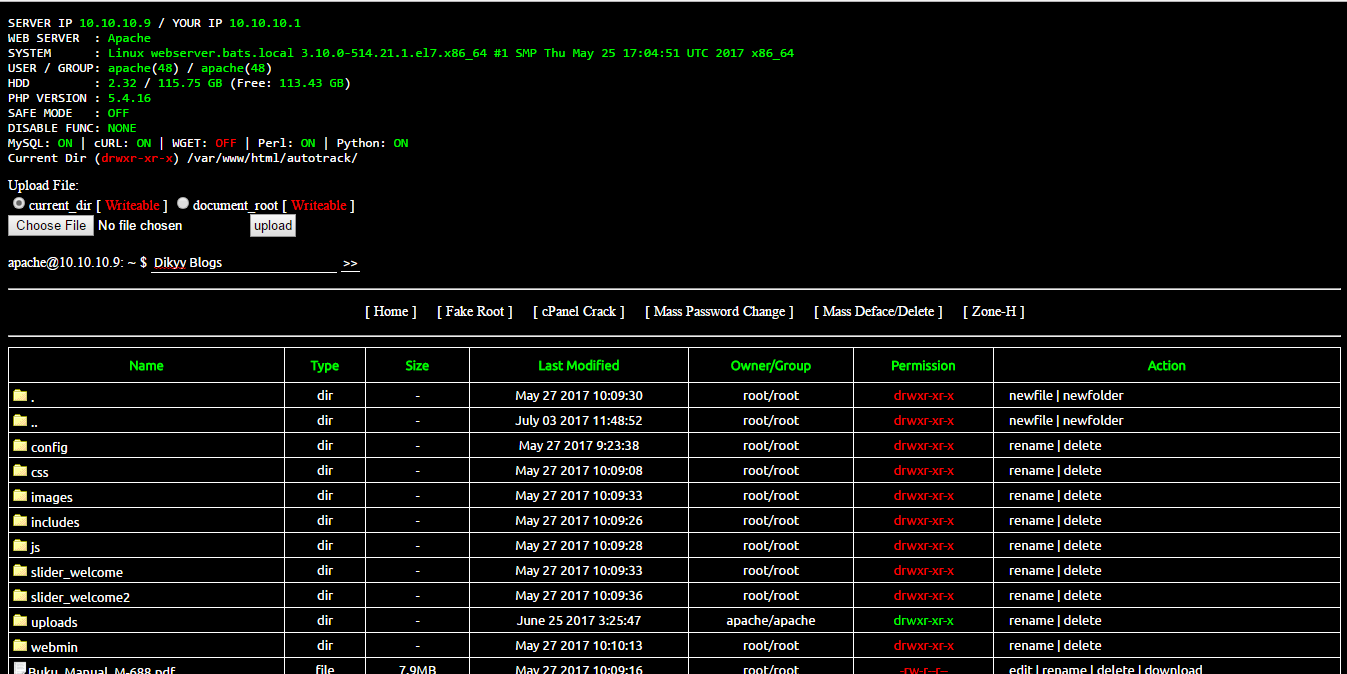Open the config folder icon

click(x=20, y=445)
